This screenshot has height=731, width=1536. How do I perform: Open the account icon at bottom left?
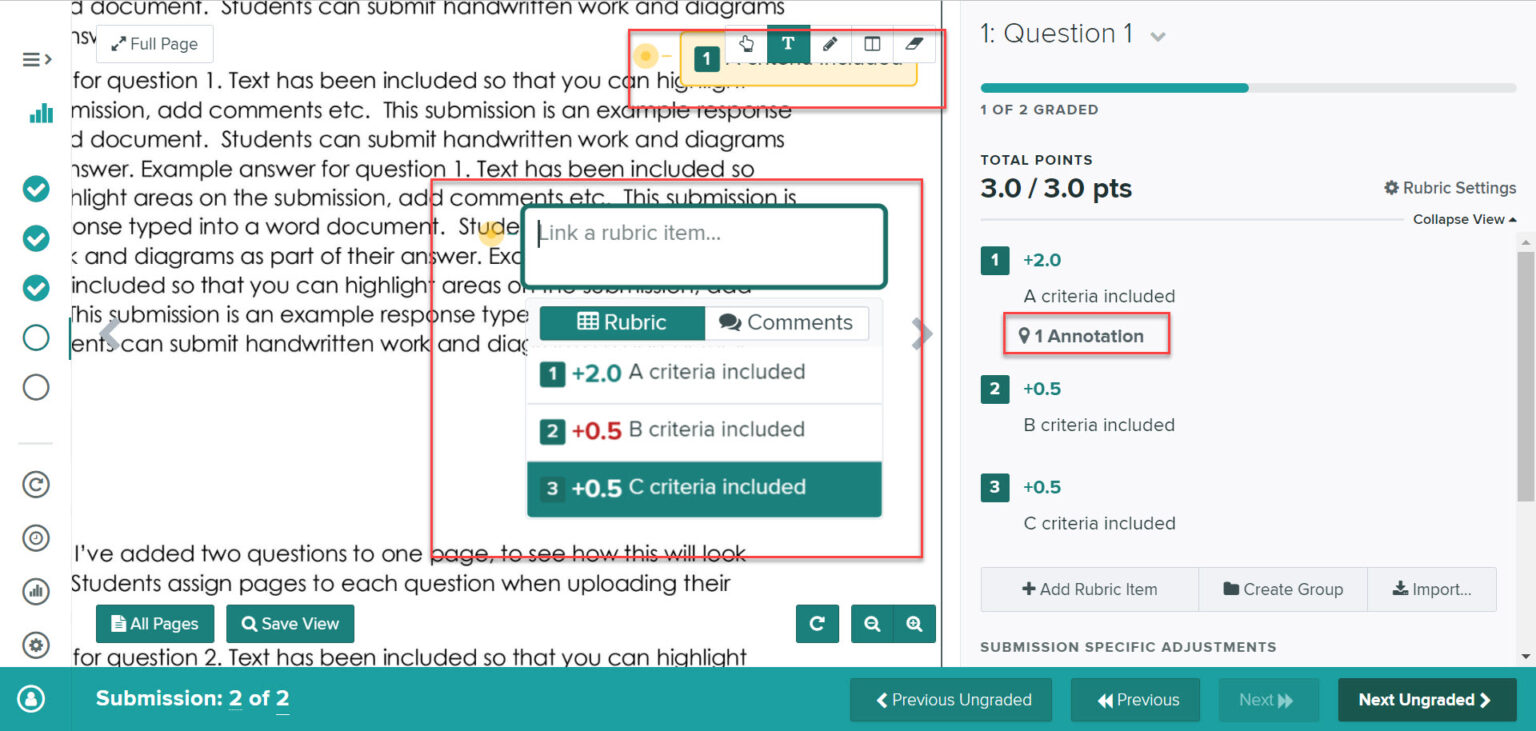pyautogui.click(x=30, y=698)
